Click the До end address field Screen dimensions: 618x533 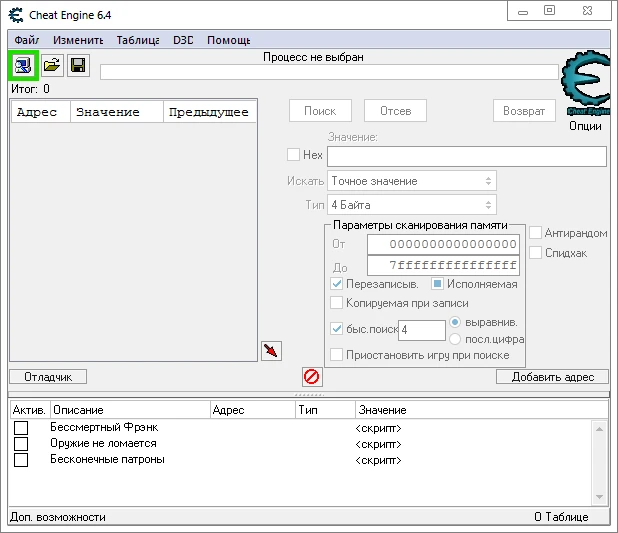tap(443, 265)
